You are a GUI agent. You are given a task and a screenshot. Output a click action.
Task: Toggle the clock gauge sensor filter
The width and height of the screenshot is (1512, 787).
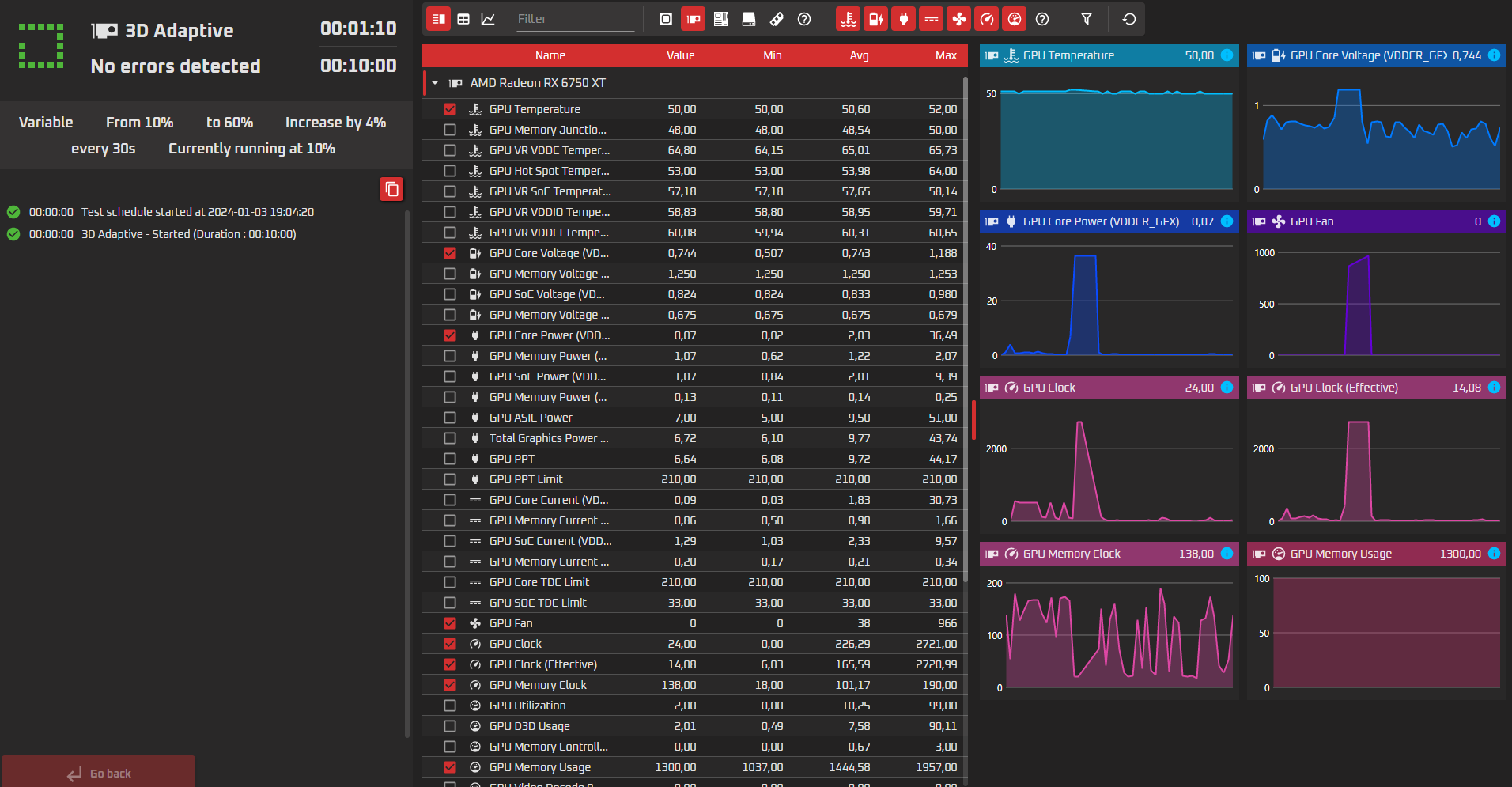tap(987, 19)
